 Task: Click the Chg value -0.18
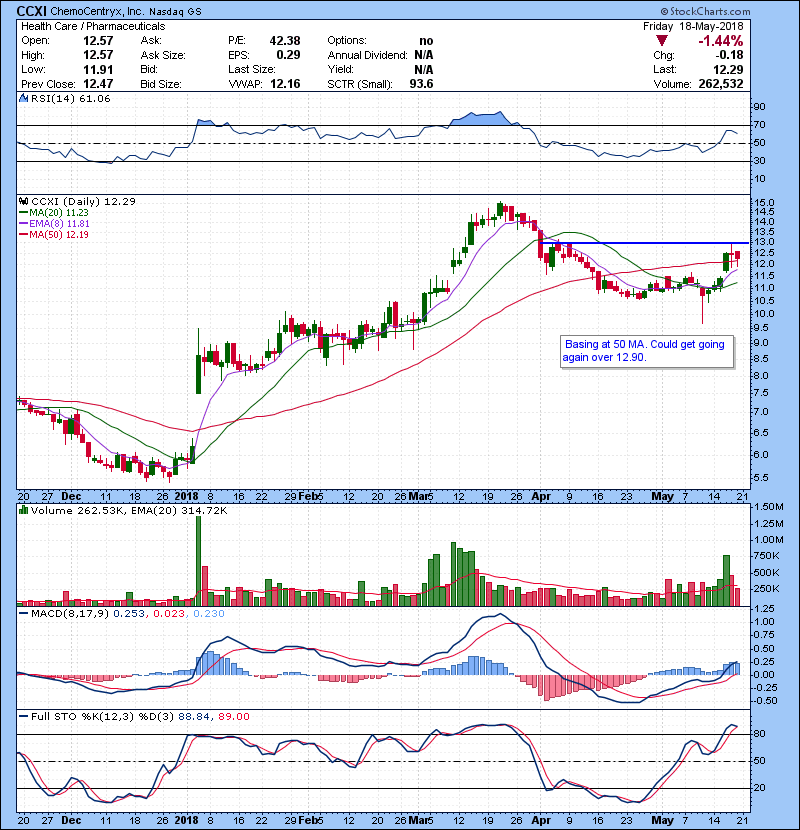pos(730,55)
